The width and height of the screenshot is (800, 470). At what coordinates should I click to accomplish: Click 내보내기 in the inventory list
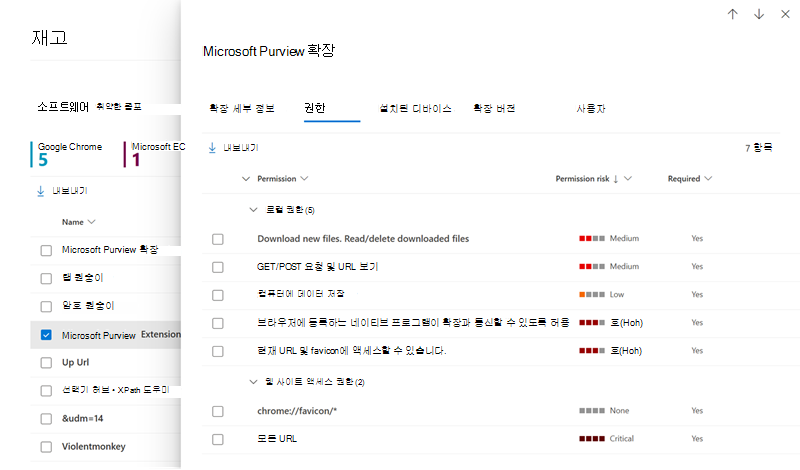[x=70, y=191]
